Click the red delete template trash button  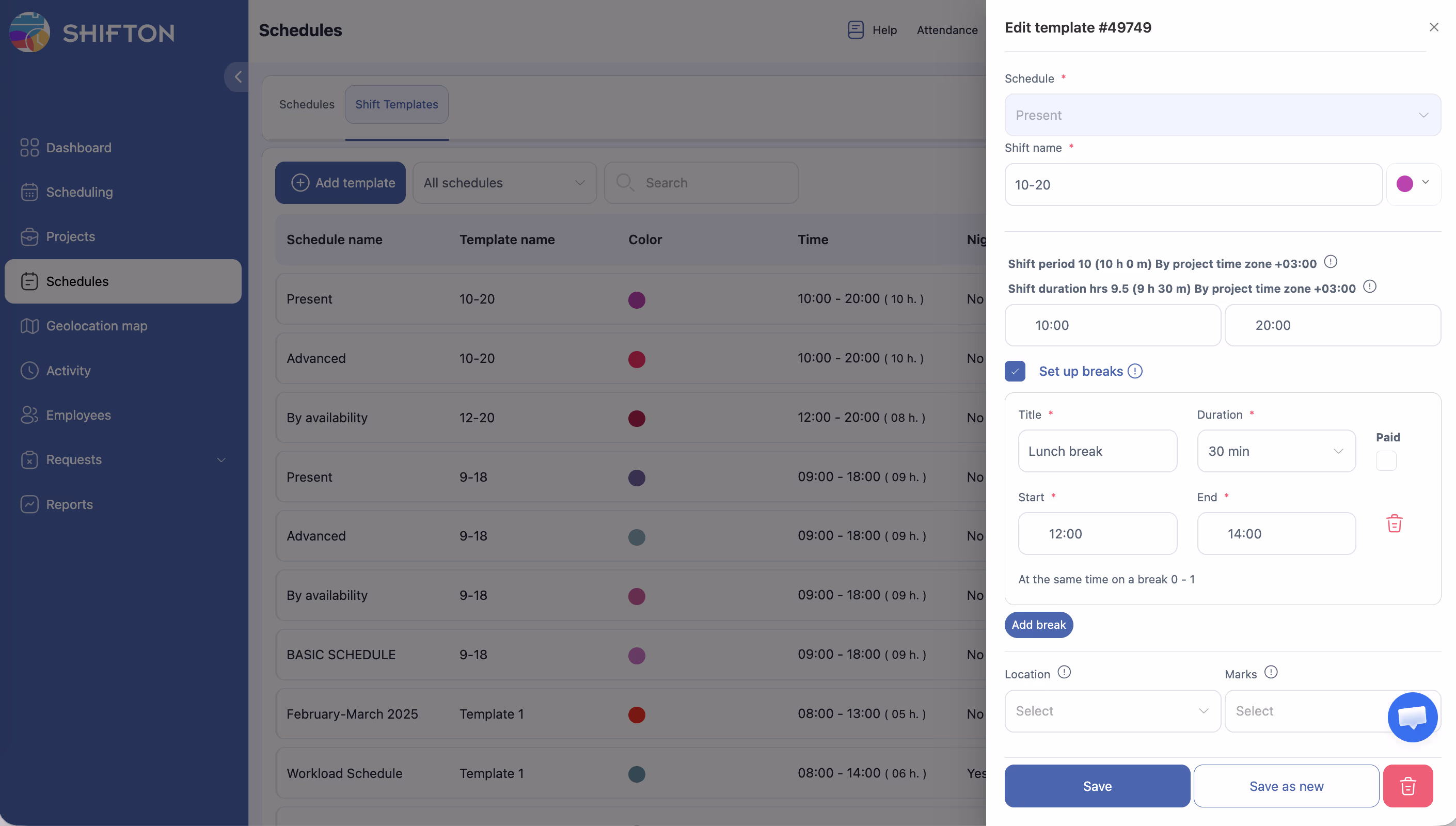(x=1408, y=786)
